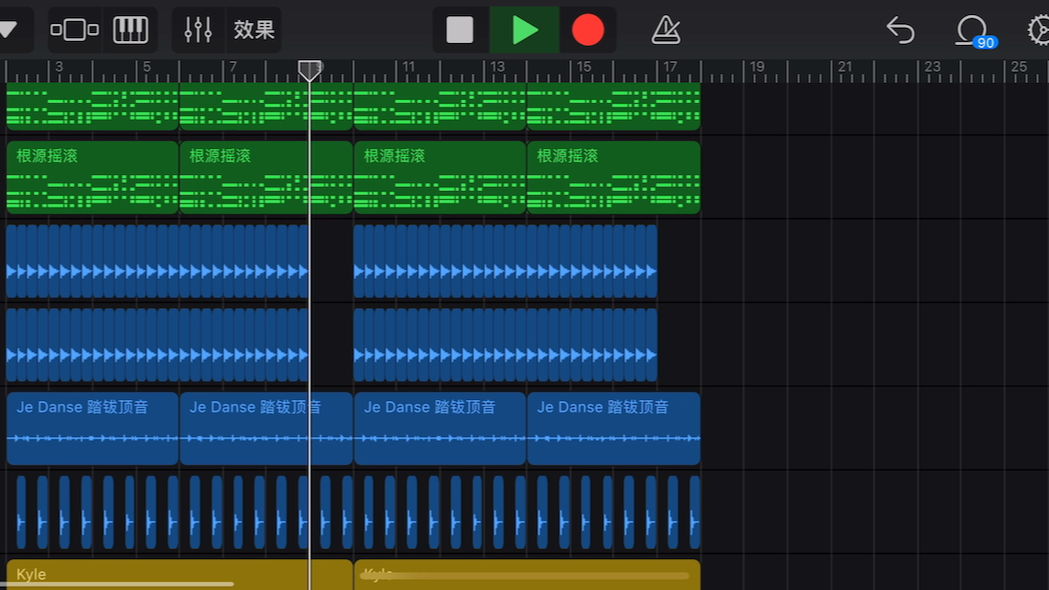Jump to bar 19 on the ruler
Viewport: 1049px width, 590px height.
pyautogui.click(x=757, y=67)
